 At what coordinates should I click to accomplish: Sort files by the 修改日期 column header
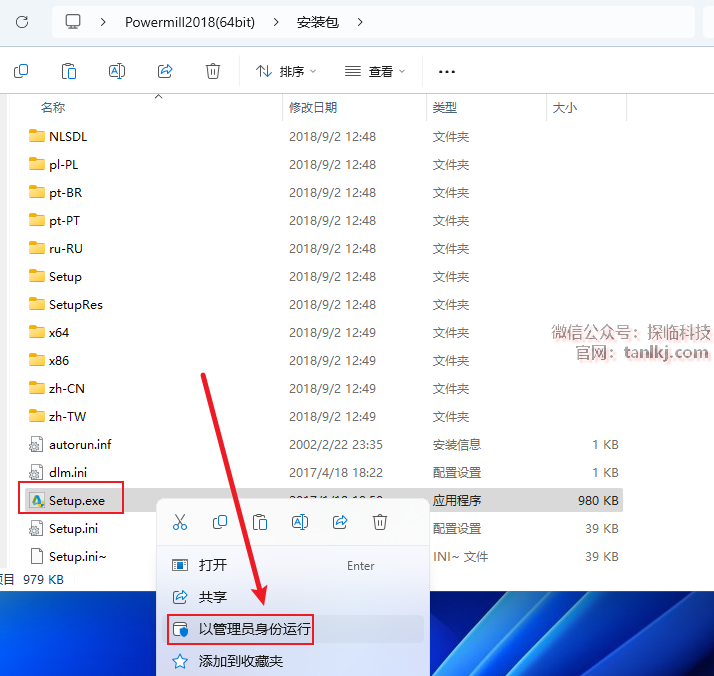pyautogui.click(x=313, y=107)
